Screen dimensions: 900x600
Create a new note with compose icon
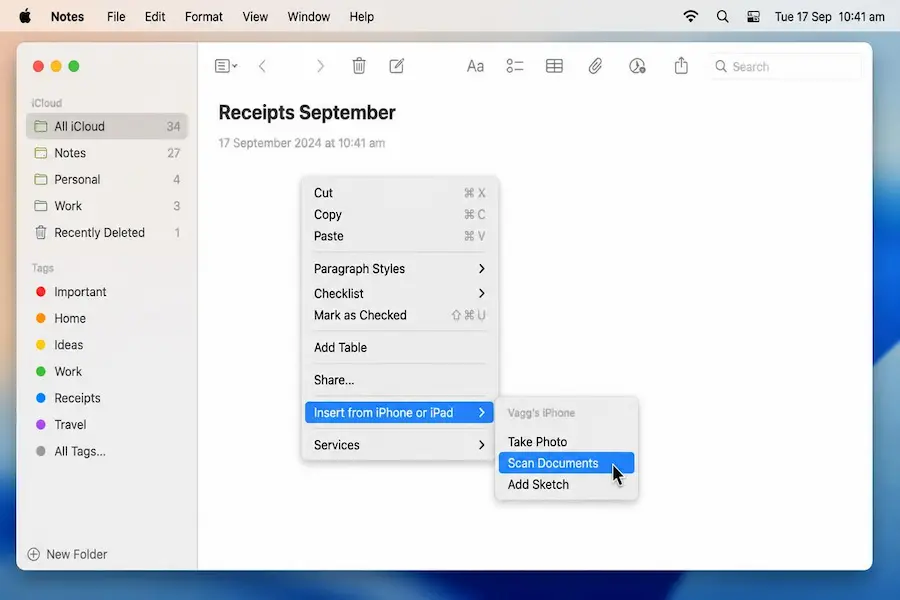(397, 66)
